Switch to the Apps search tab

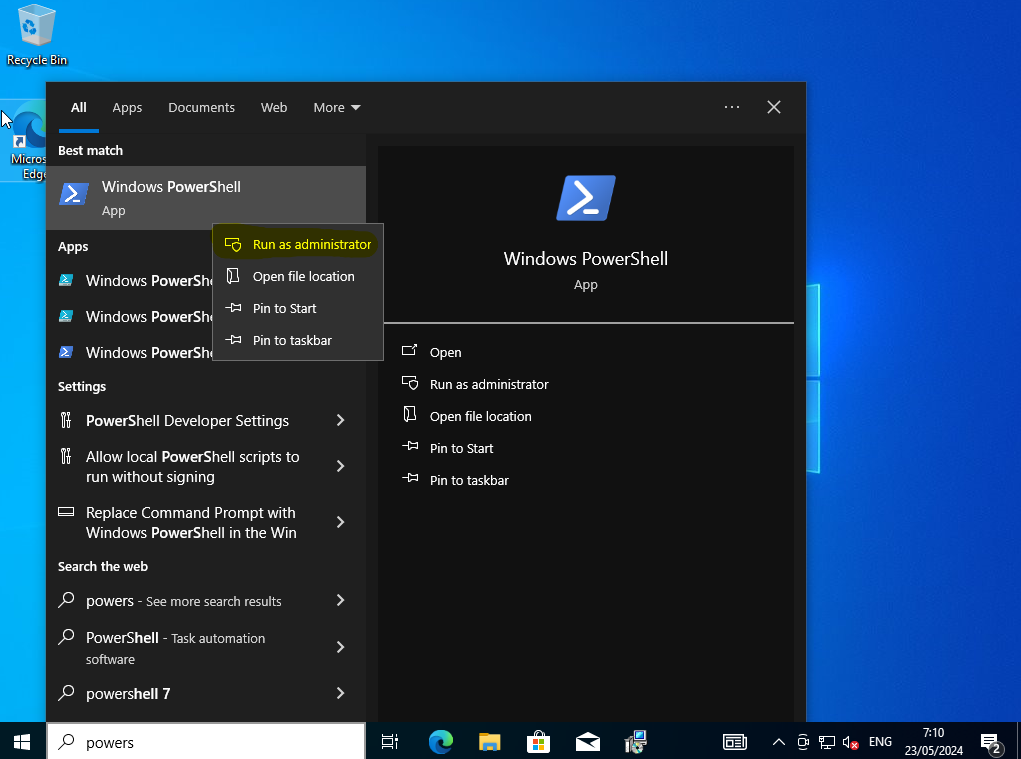(127, 107)
